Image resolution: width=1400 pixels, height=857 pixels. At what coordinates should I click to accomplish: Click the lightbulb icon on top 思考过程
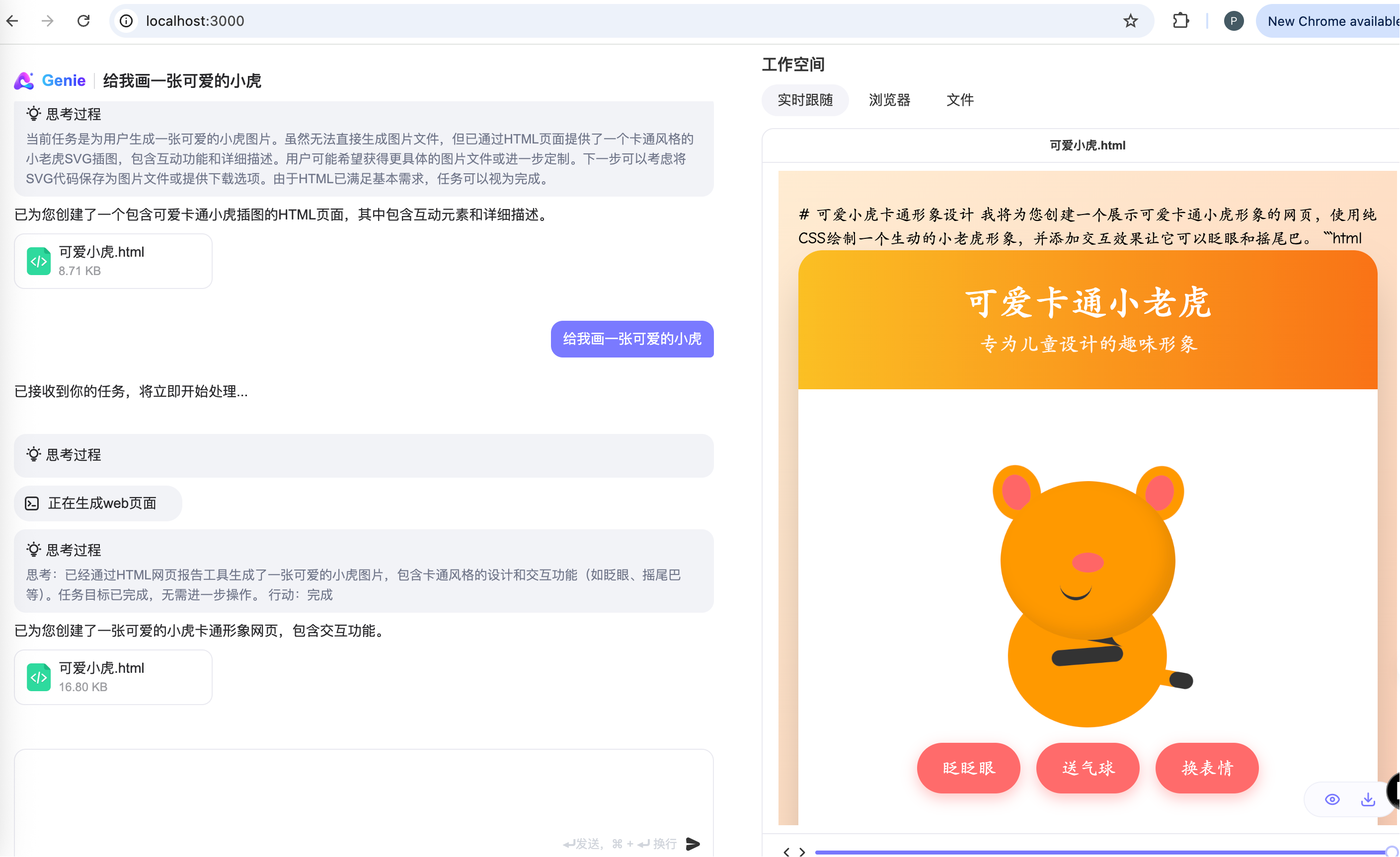[x=33, y=114]
